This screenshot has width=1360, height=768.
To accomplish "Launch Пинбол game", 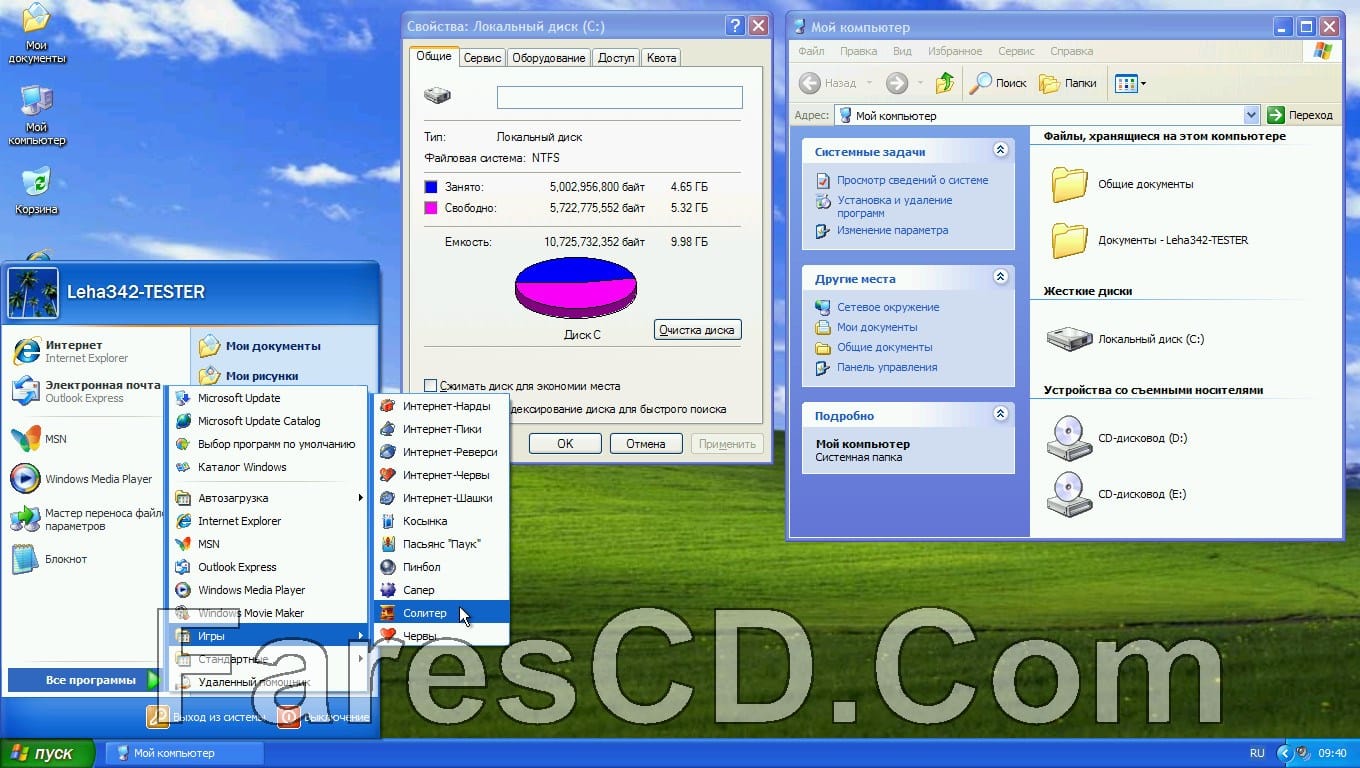I will click(442, 567).
